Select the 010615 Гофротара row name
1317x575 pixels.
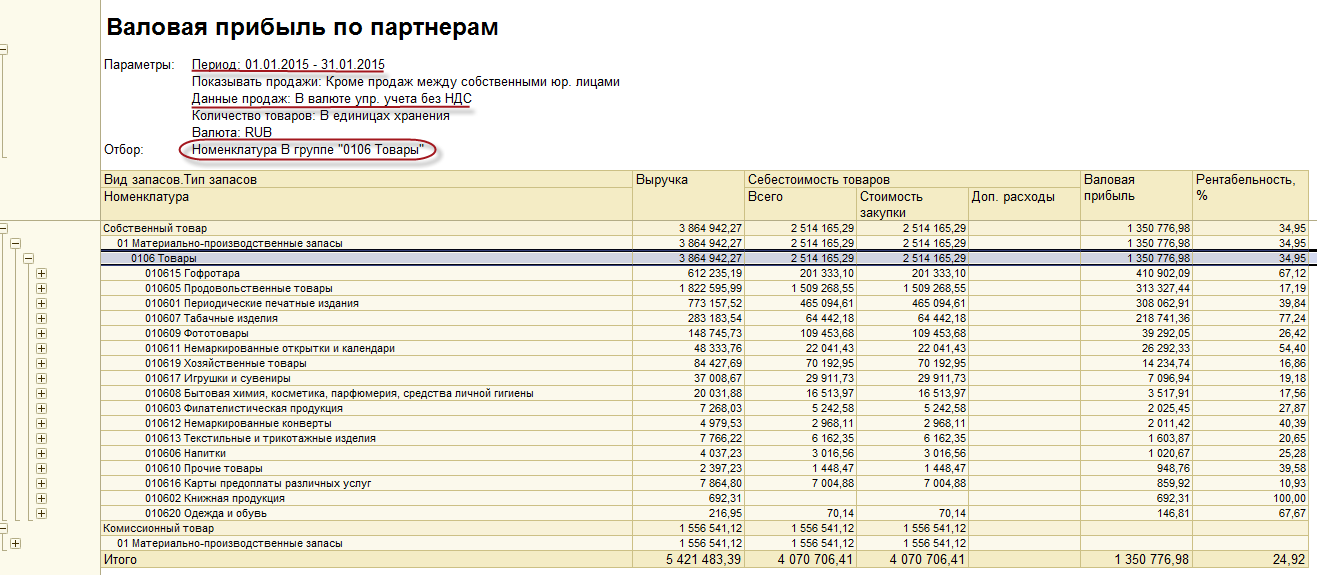click(192, 273)
